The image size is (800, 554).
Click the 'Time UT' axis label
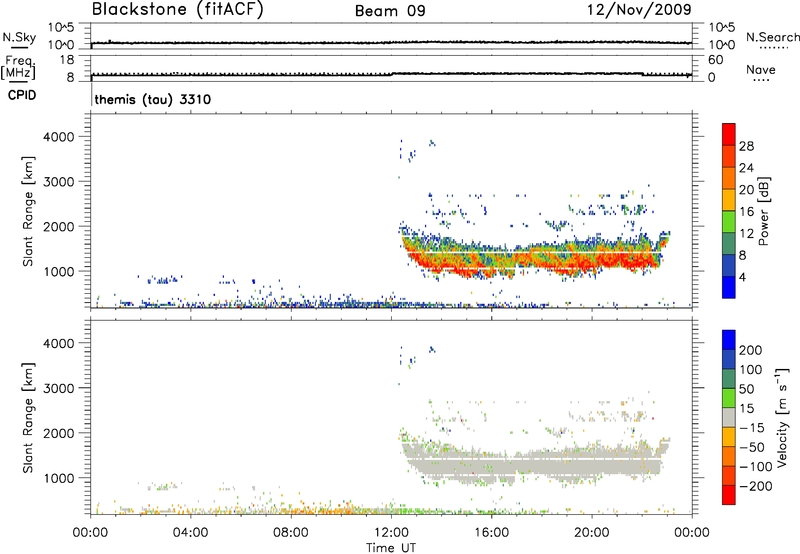click(391, 548)
